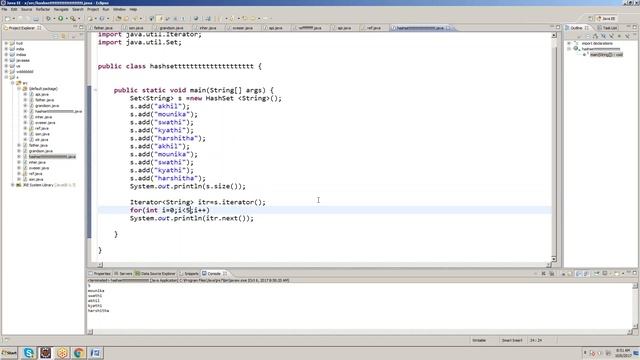Click Clear Console in the console toolbar

pos(563,273)
